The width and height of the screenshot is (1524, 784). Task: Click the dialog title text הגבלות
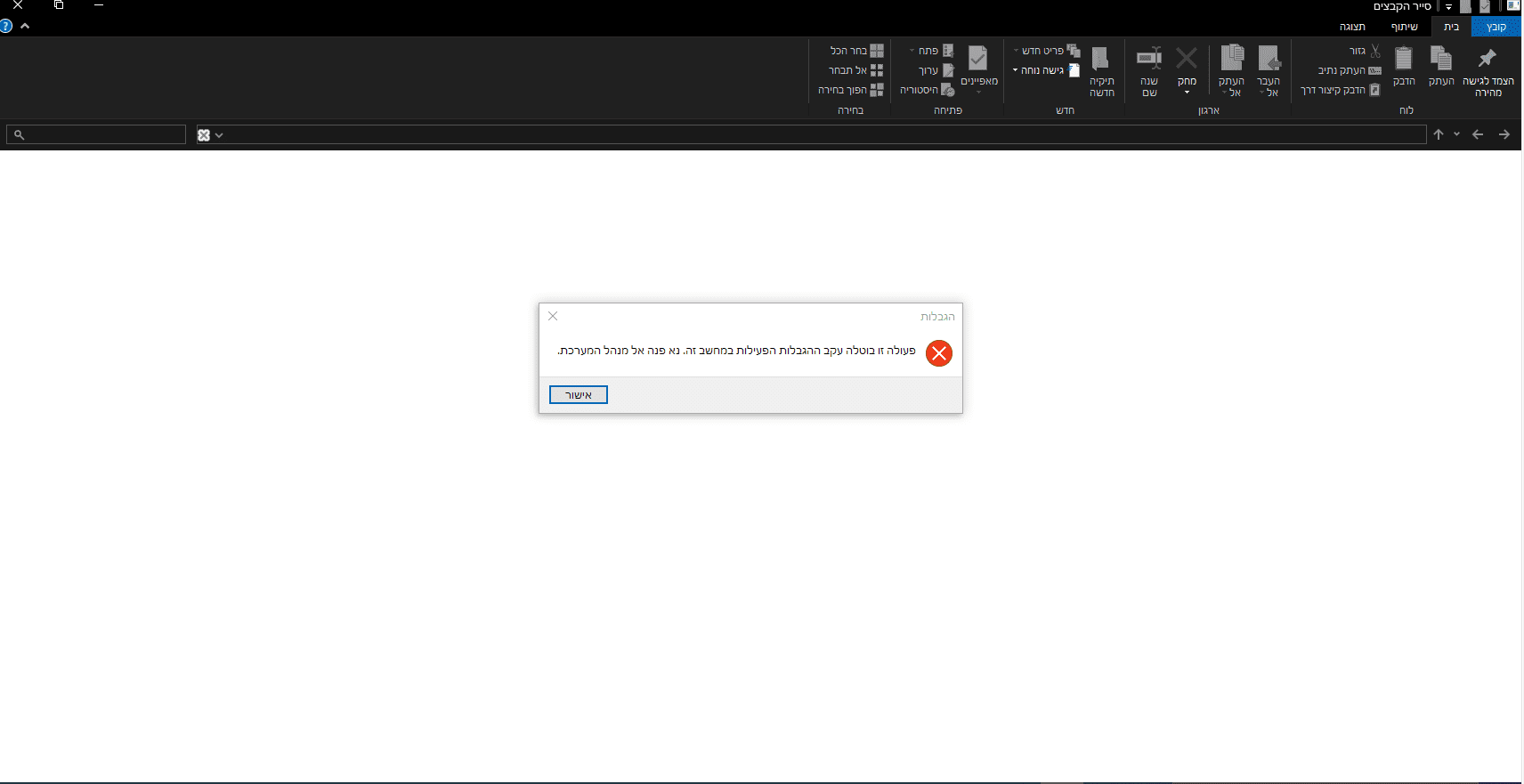(x=937, y=317)
